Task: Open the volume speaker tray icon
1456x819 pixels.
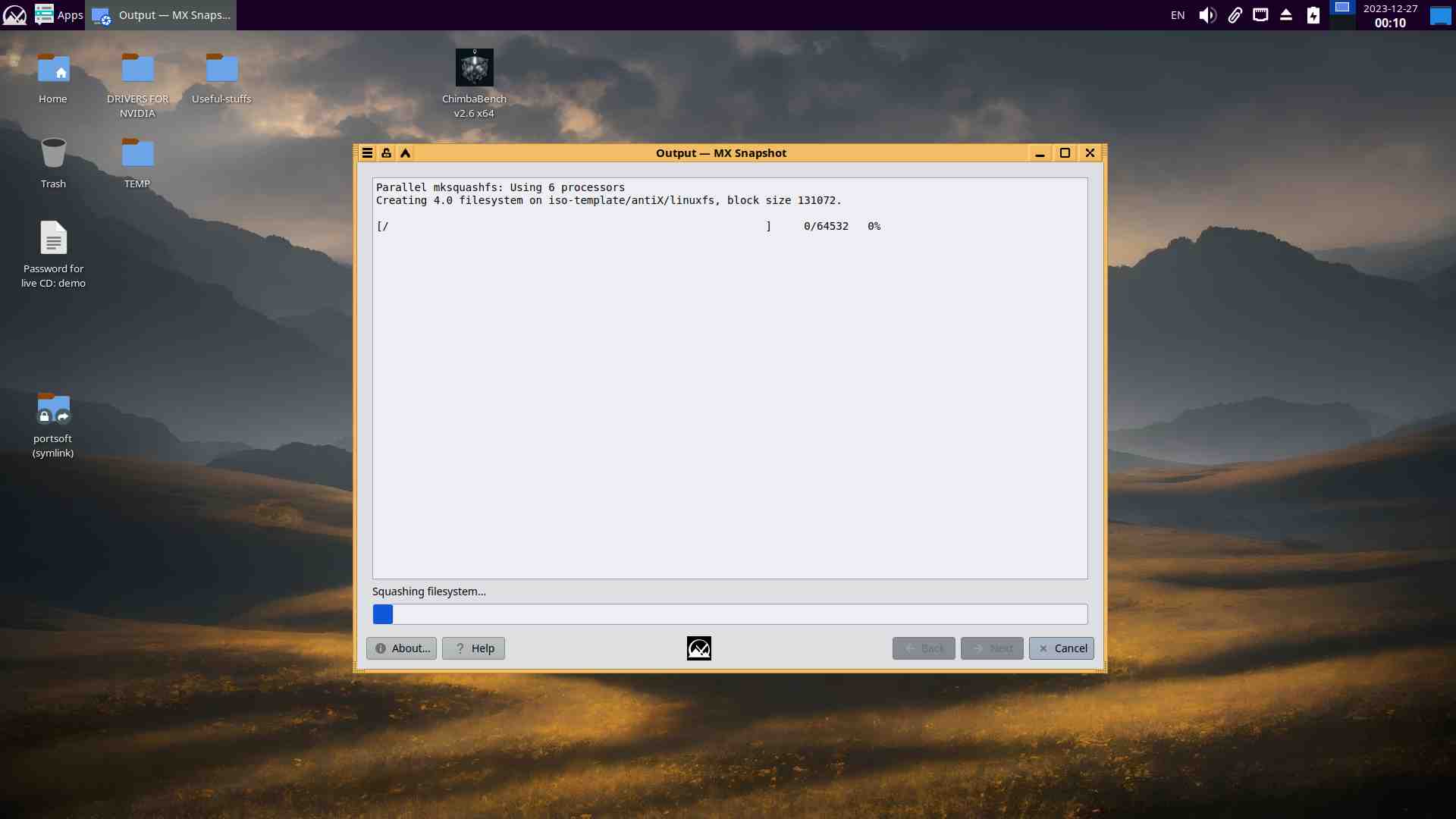Action: coord(1207,15)
